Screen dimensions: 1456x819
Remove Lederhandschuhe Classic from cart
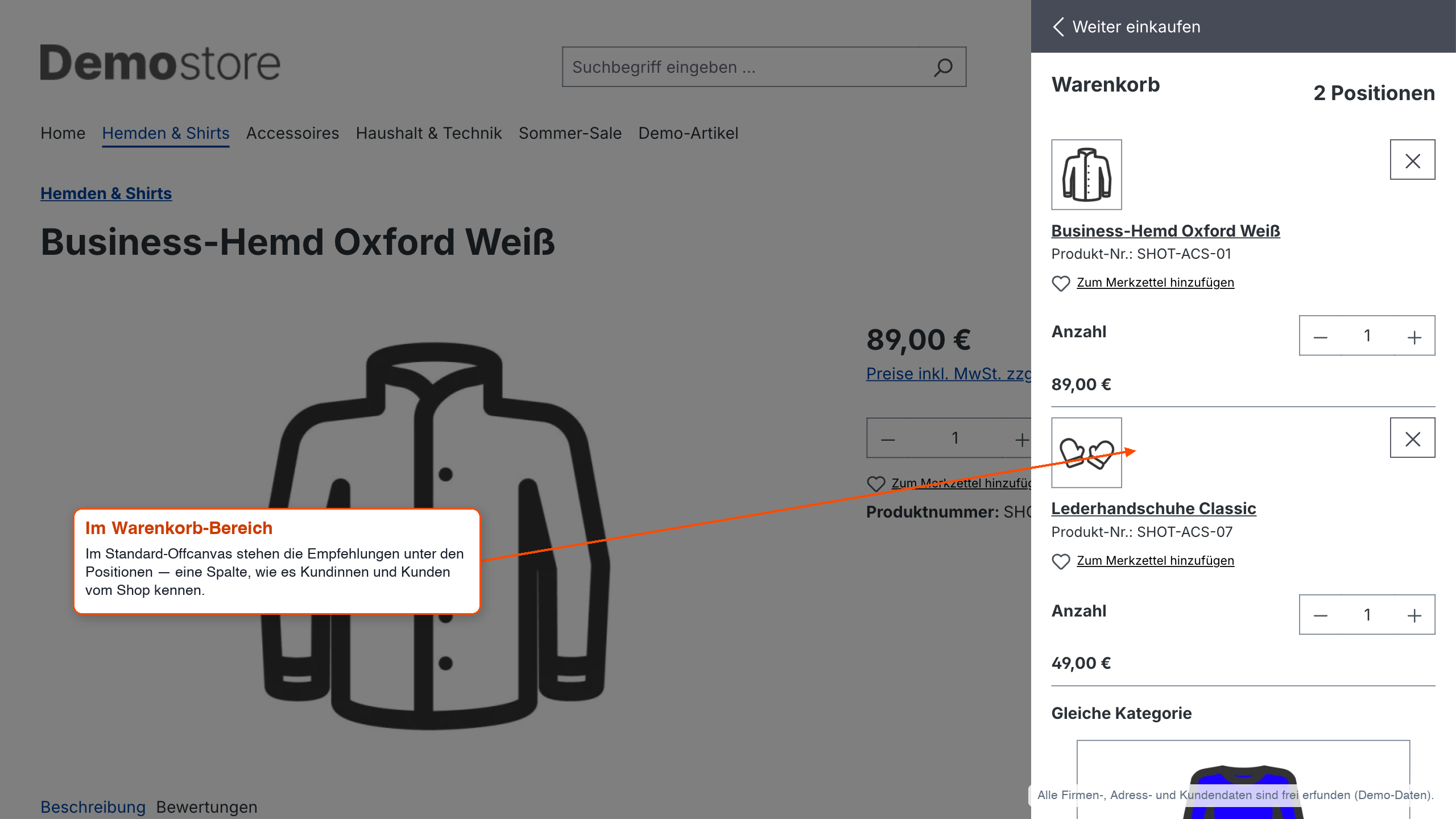point(1412,438)
